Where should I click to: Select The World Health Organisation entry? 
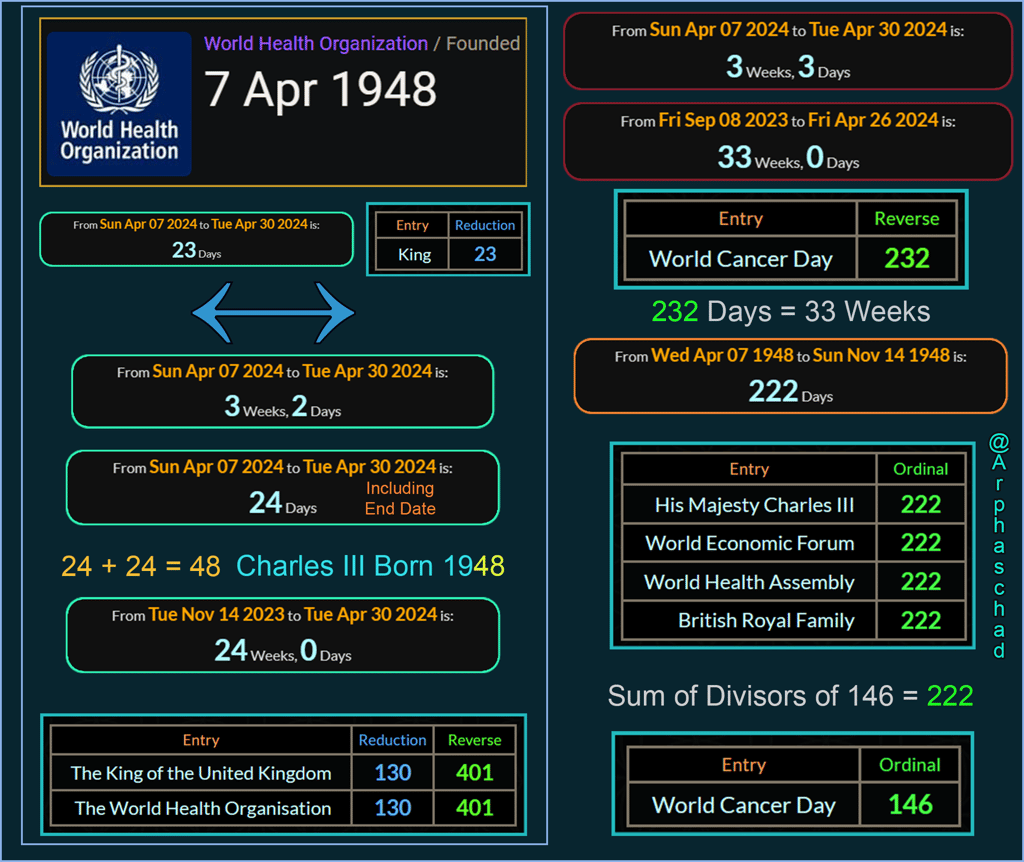(201, 808)
